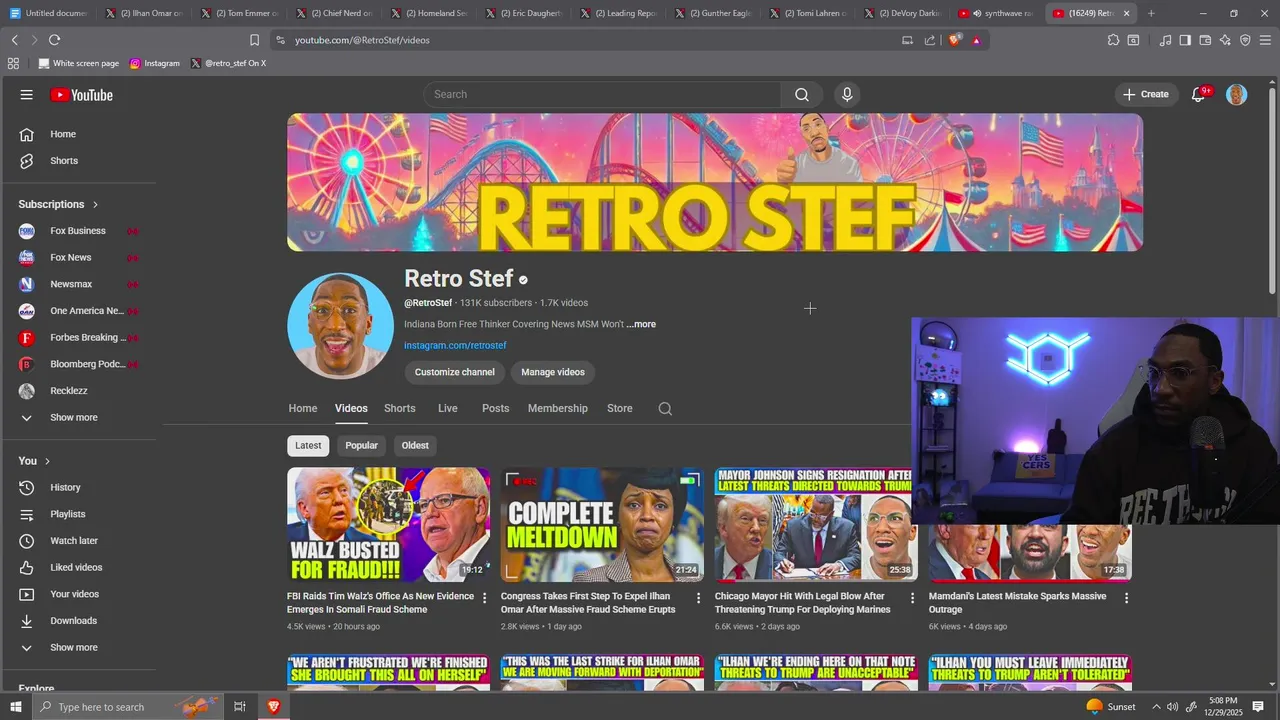Viewport: 1280px width, 720px height.
Task: Open the Brave Rewards triangle icon
Action: coord(976,40)
